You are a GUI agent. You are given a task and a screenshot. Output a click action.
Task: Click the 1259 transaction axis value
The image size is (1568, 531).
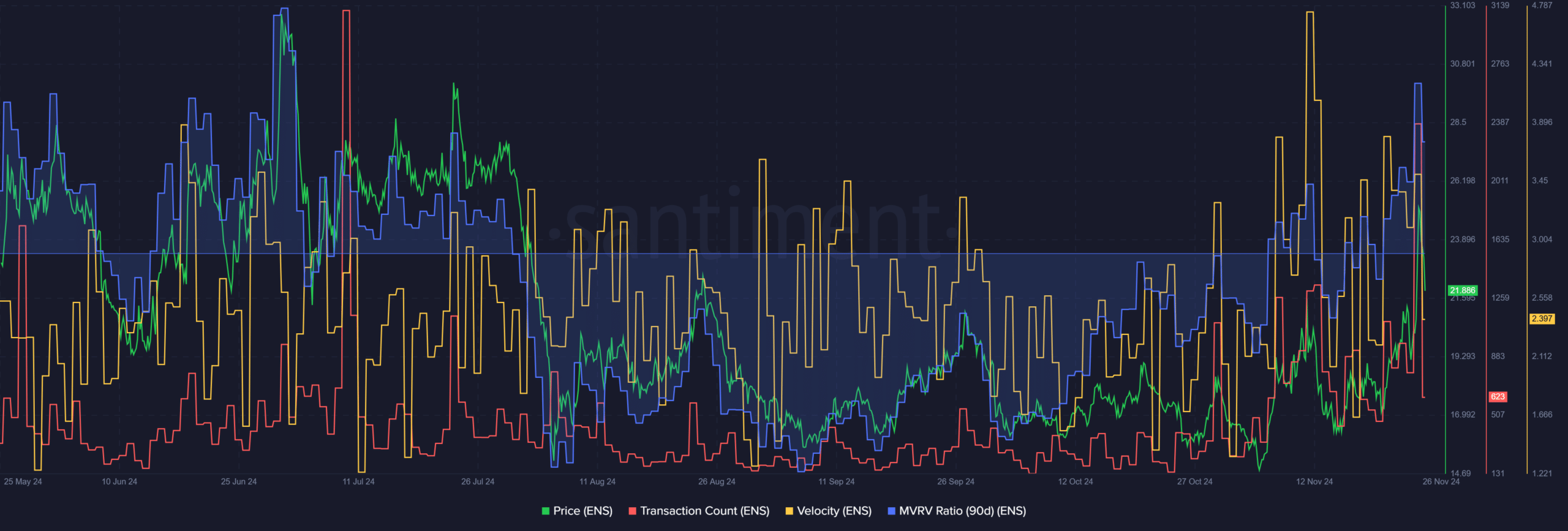(1500, 298)
